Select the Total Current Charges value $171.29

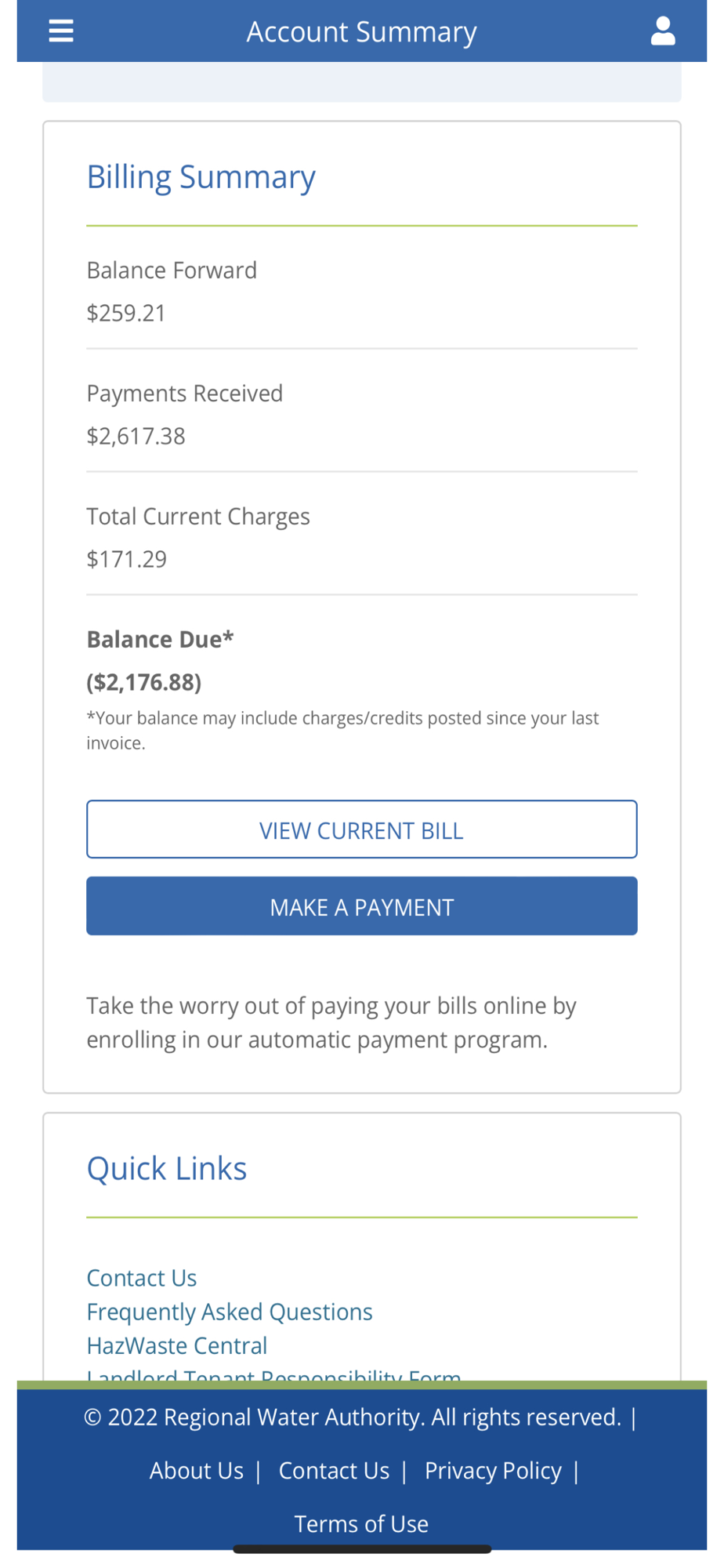(126, 559)
